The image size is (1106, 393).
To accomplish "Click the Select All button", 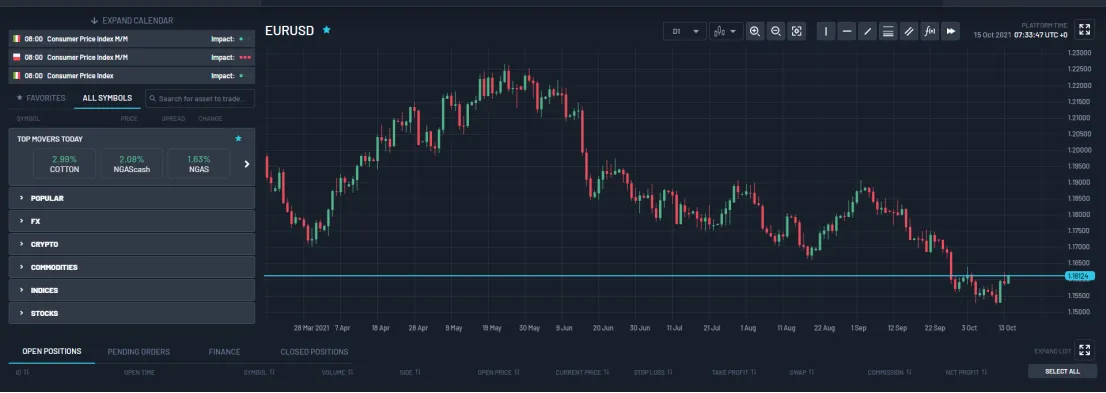I will click(1063, 371).
